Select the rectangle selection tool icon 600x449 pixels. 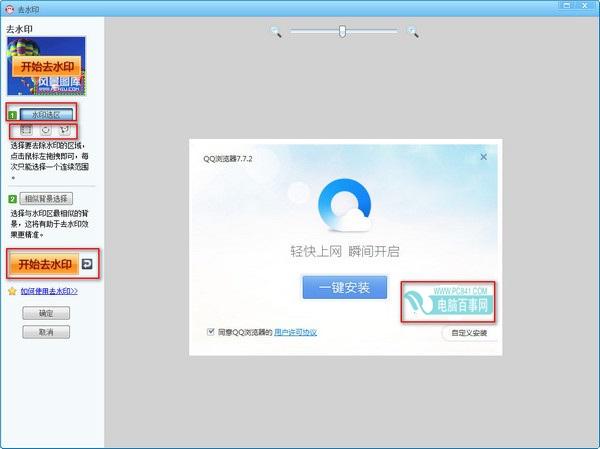pyautogui.click(x=26, y=130)
